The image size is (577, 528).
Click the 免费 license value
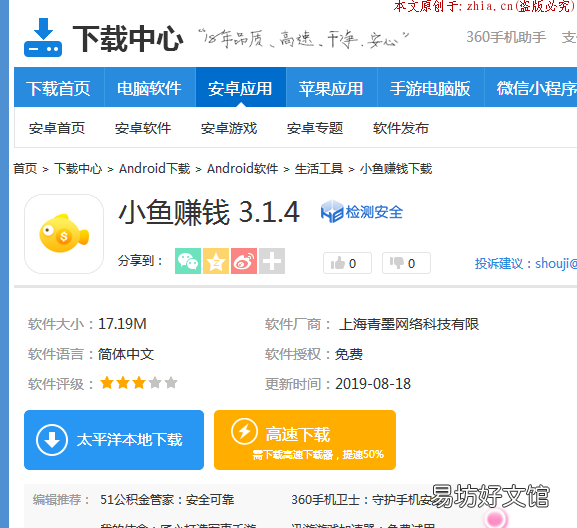click(349, 354)
